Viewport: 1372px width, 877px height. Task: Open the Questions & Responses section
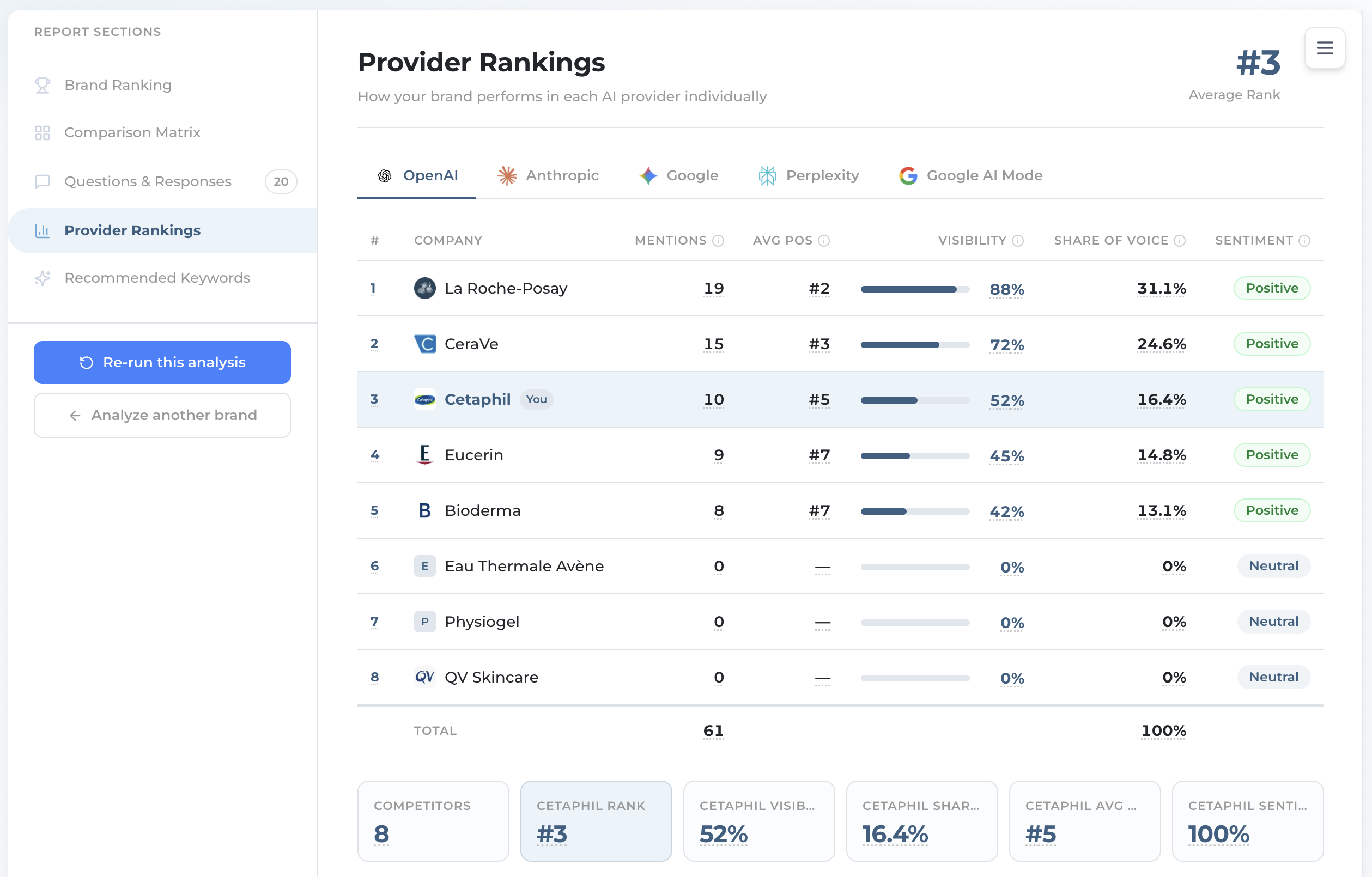[x=162, y=182]
